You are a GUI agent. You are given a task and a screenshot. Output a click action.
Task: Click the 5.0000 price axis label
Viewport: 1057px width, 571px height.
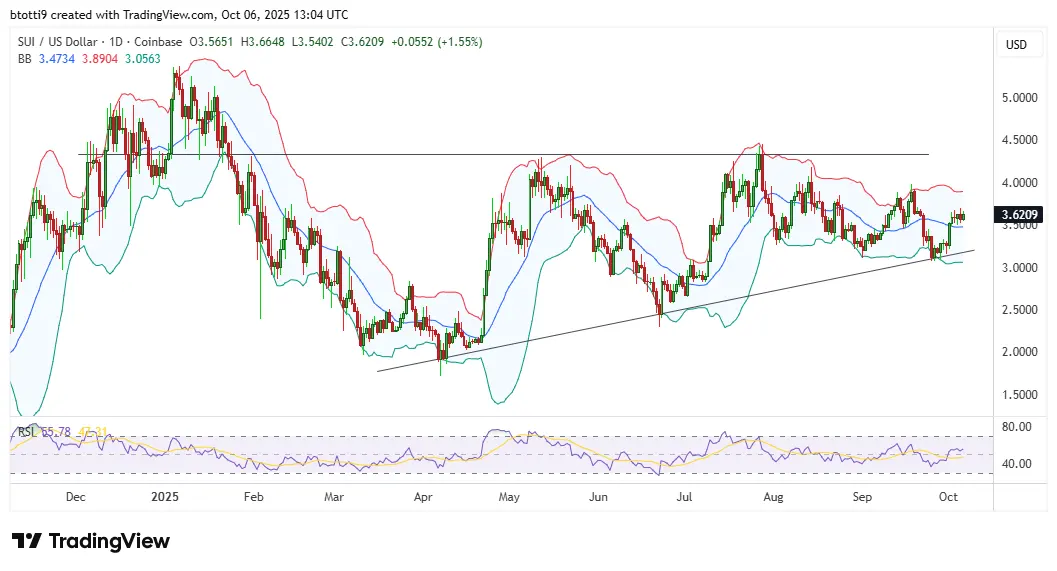click(1019, 98)
